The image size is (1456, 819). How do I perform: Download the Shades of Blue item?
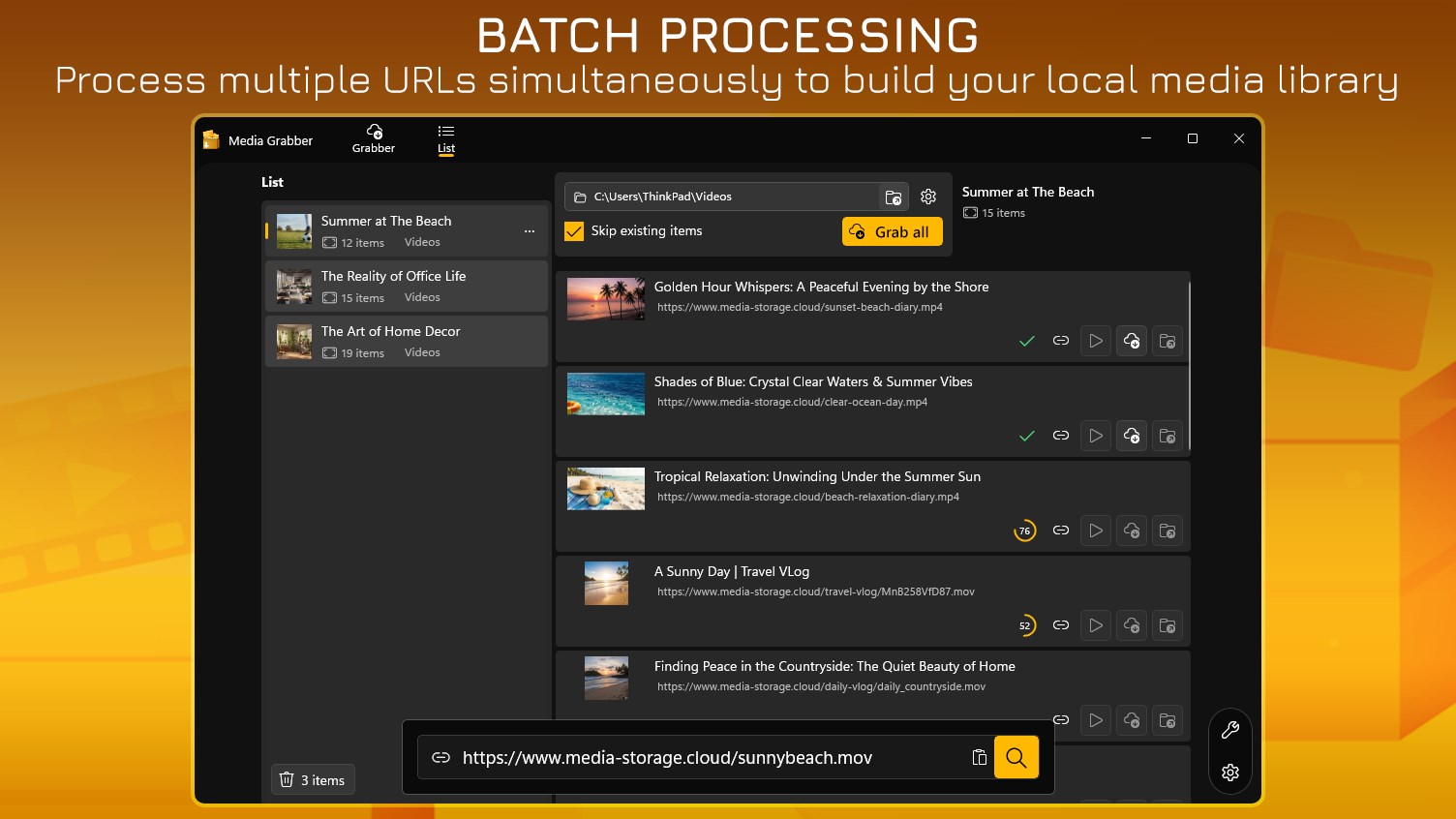[x=1132, y=436]
